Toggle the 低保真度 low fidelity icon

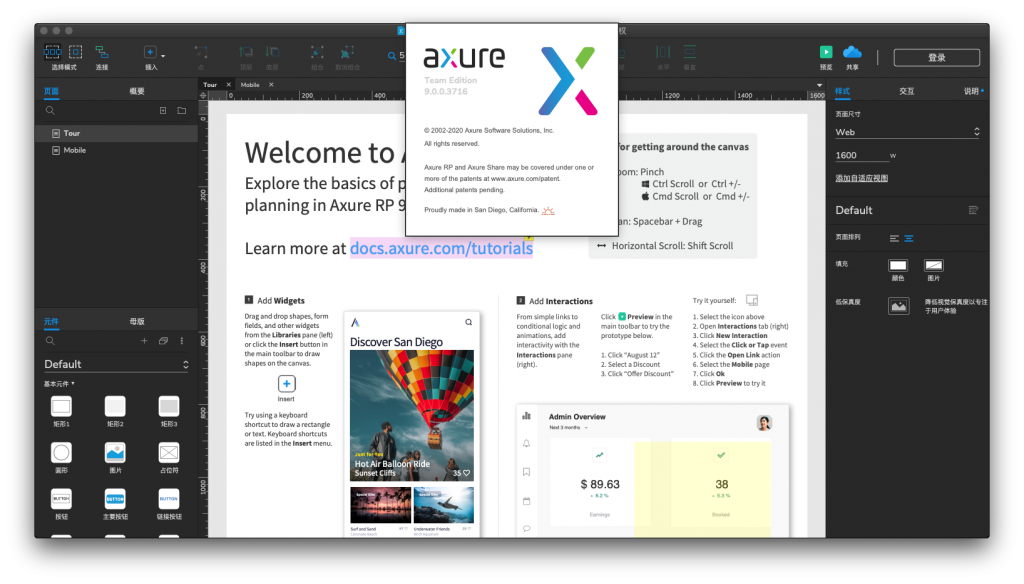pyautogui.click(x=899, y=306)
